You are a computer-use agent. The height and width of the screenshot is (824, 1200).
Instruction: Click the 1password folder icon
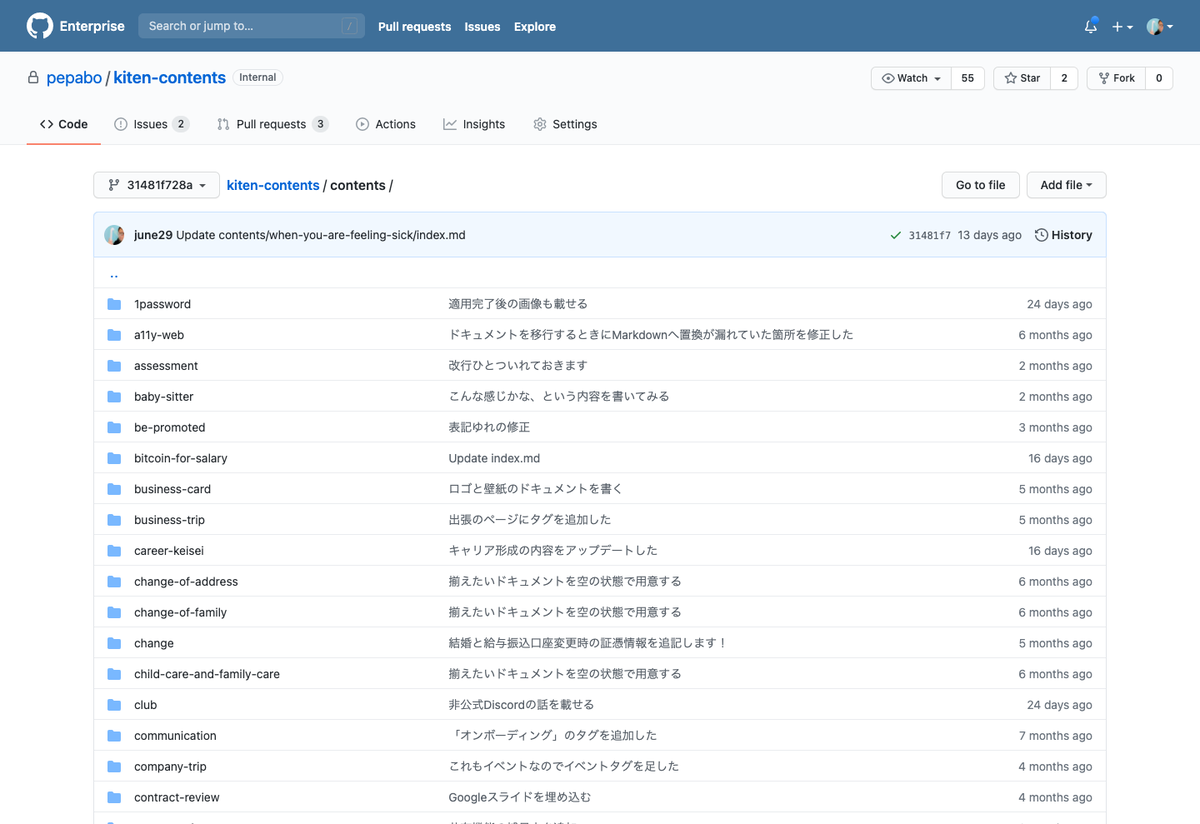coord(114,304)
